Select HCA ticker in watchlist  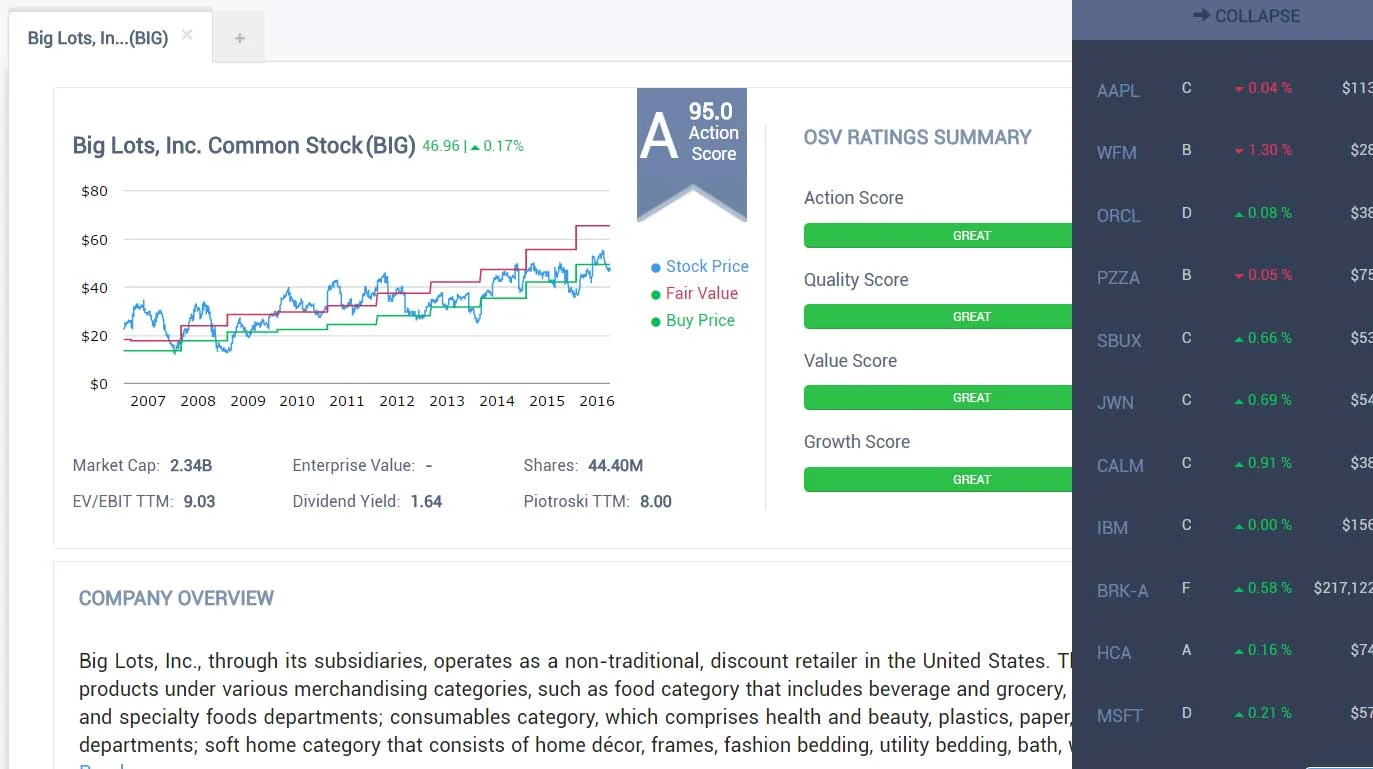tap(1114, 653)
